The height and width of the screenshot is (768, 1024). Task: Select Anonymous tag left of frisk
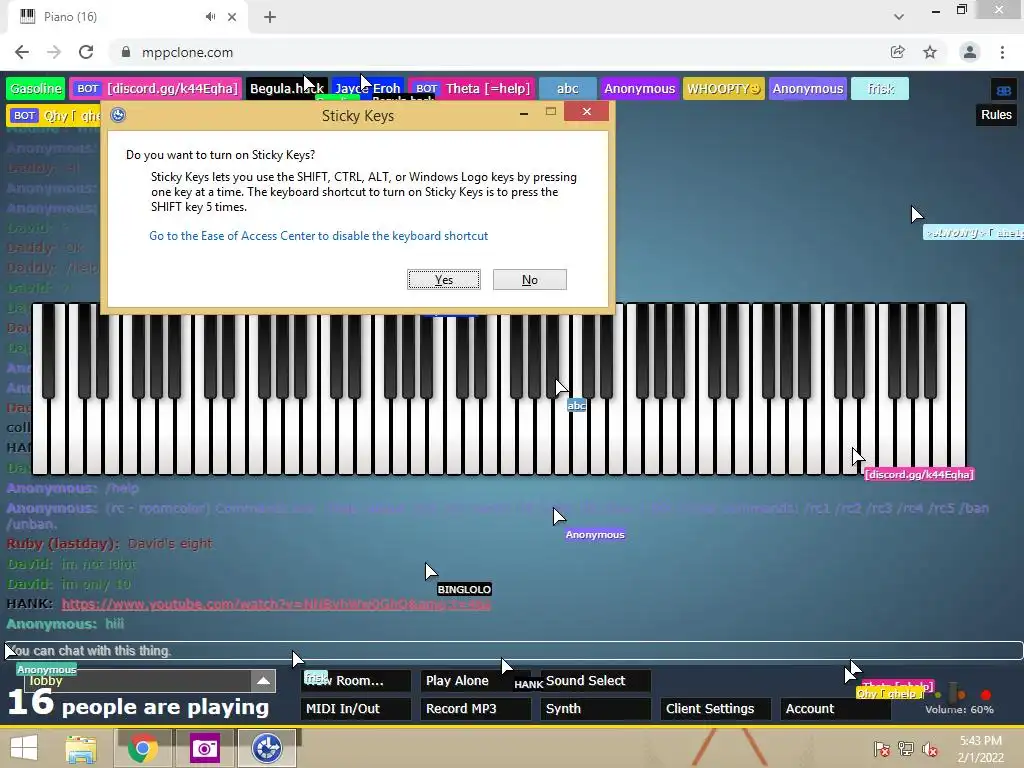(x=808, y=89)
